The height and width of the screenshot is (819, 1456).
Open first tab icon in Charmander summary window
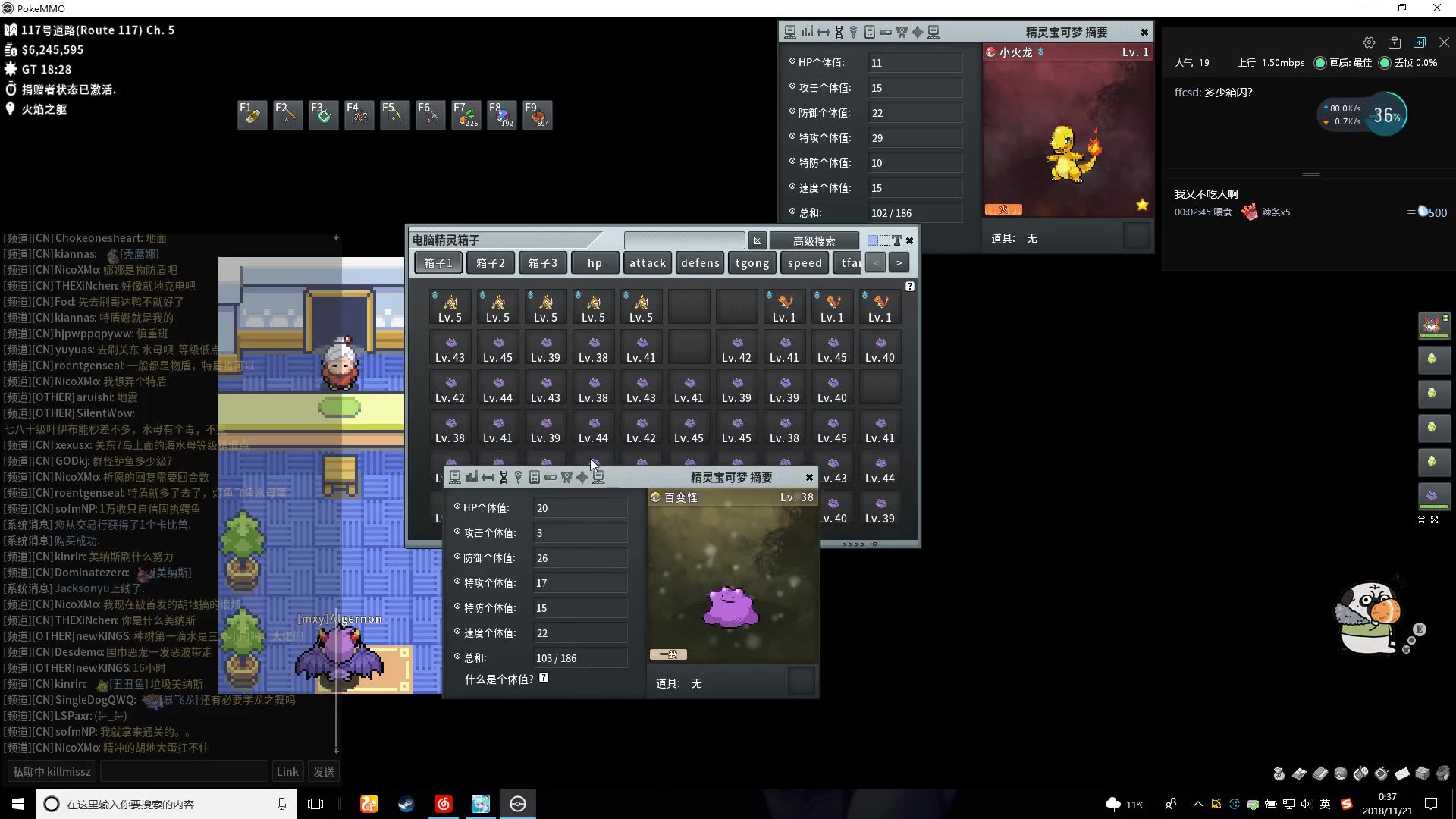[790, 32]
